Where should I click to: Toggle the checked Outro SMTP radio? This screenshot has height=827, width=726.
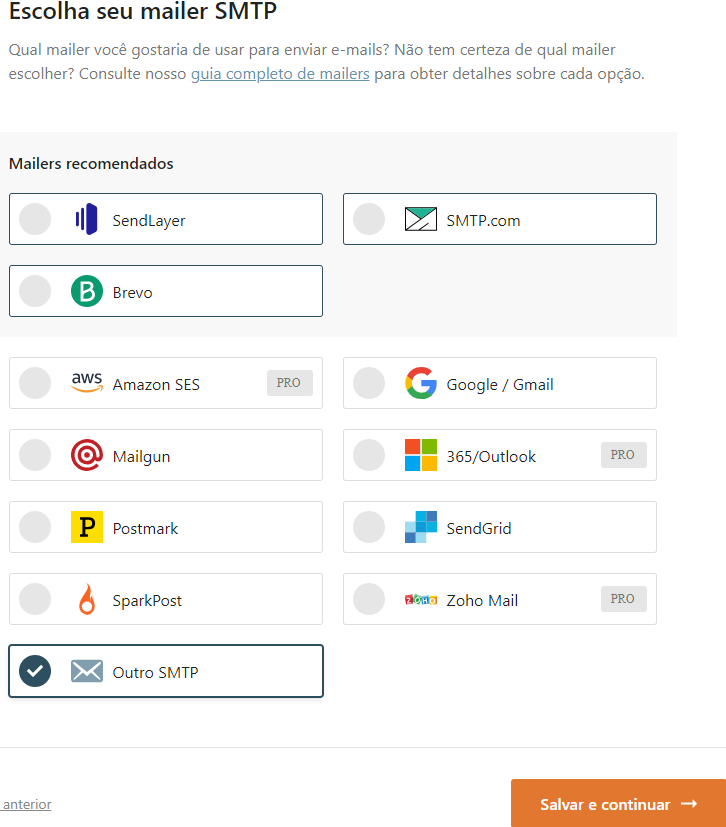pyautogui.click(x=35, y=671)
